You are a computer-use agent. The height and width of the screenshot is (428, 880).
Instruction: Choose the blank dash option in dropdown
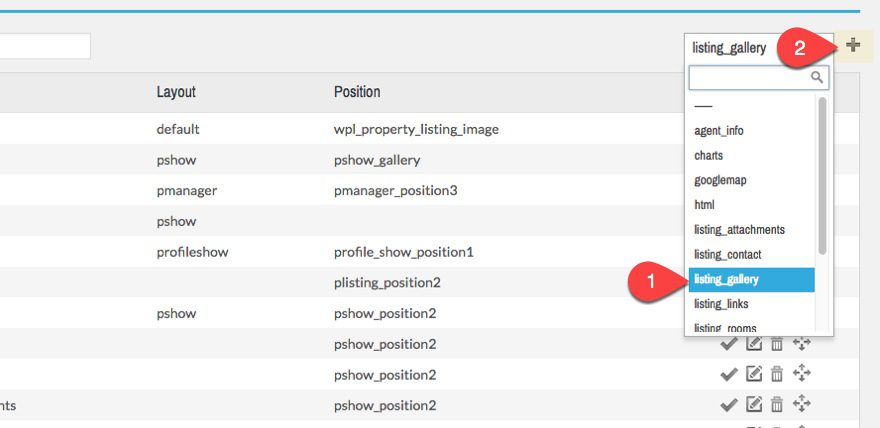(703, 106)
